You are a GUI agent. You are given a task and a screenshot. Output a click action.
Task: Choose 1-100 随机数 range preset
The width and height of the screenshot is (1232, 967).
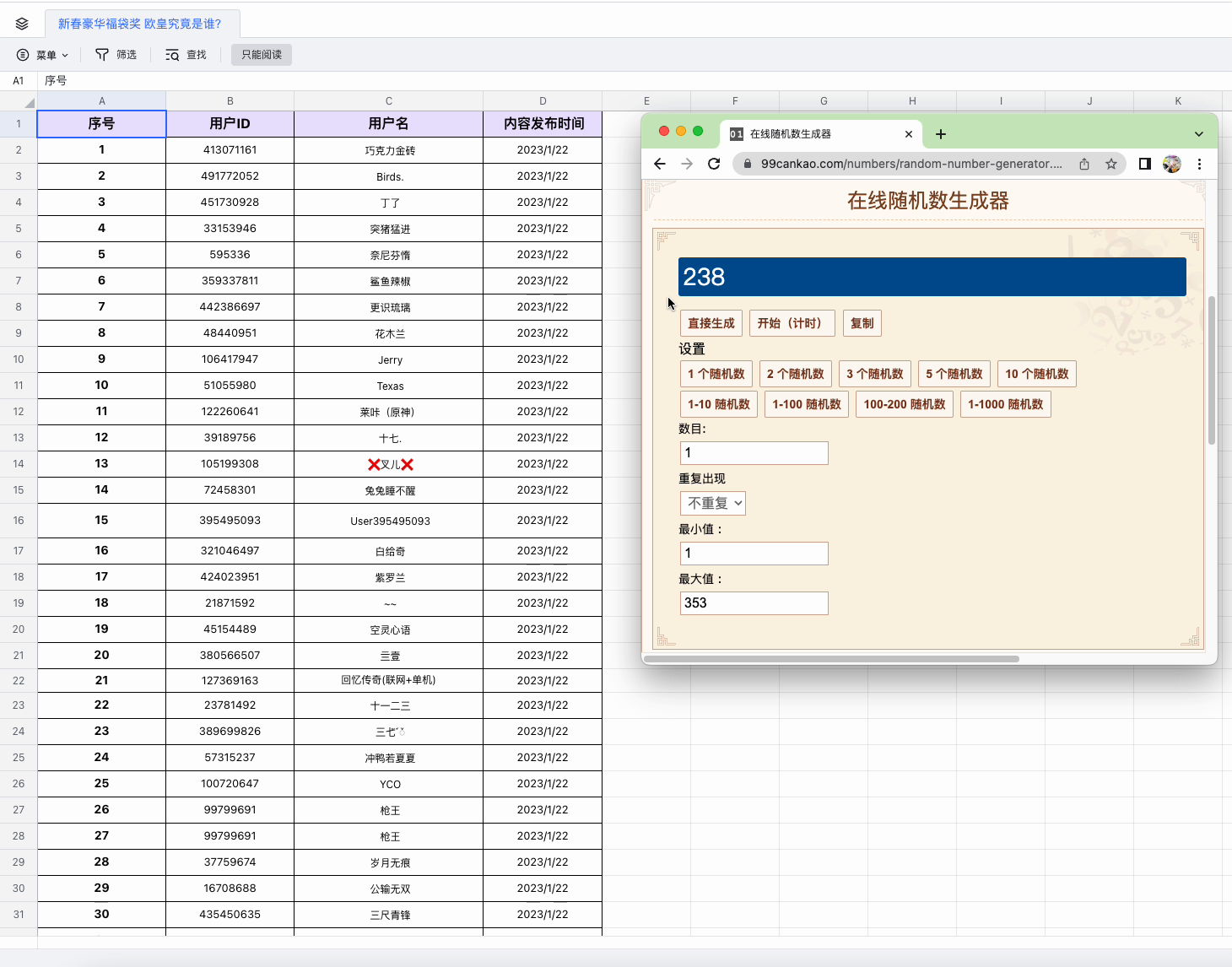[x=807, y=404]
